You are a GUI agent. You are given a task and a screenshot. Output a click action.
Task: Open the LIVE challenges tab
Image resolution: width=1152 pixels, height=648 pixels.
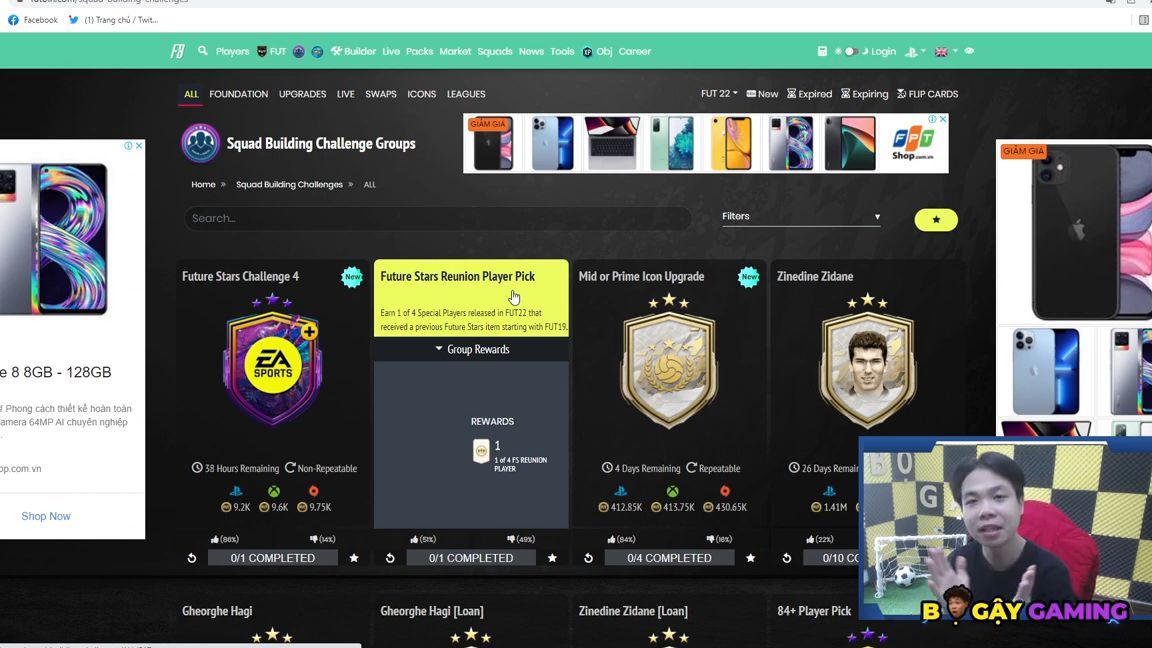click(x=345, y=94)
